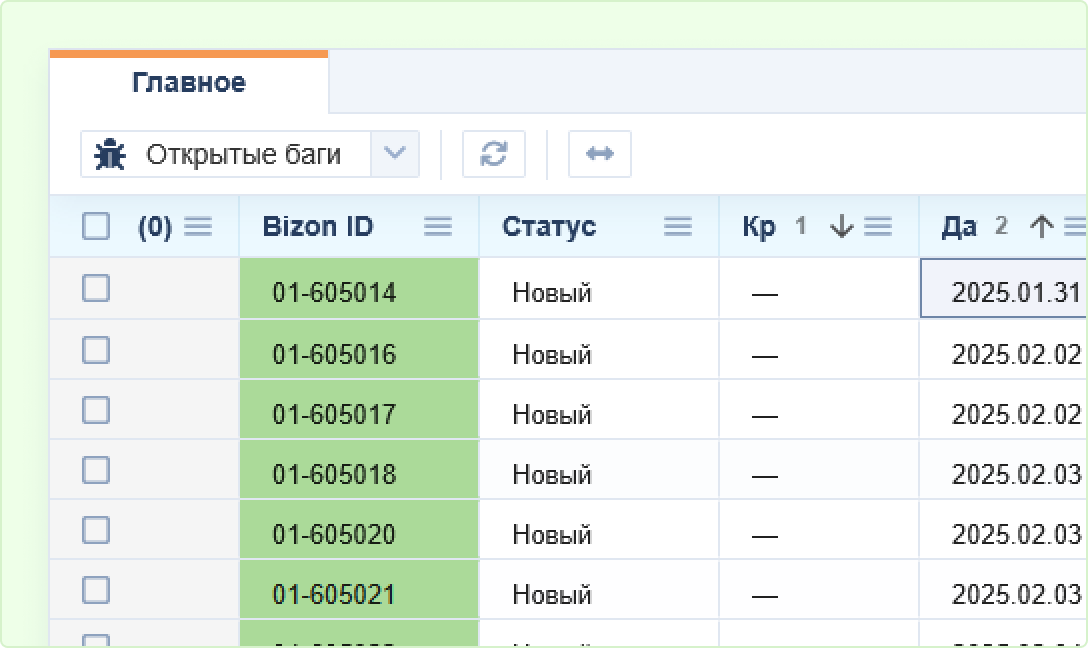Click the fit-width double-arrow icon

tap(599, 154)
